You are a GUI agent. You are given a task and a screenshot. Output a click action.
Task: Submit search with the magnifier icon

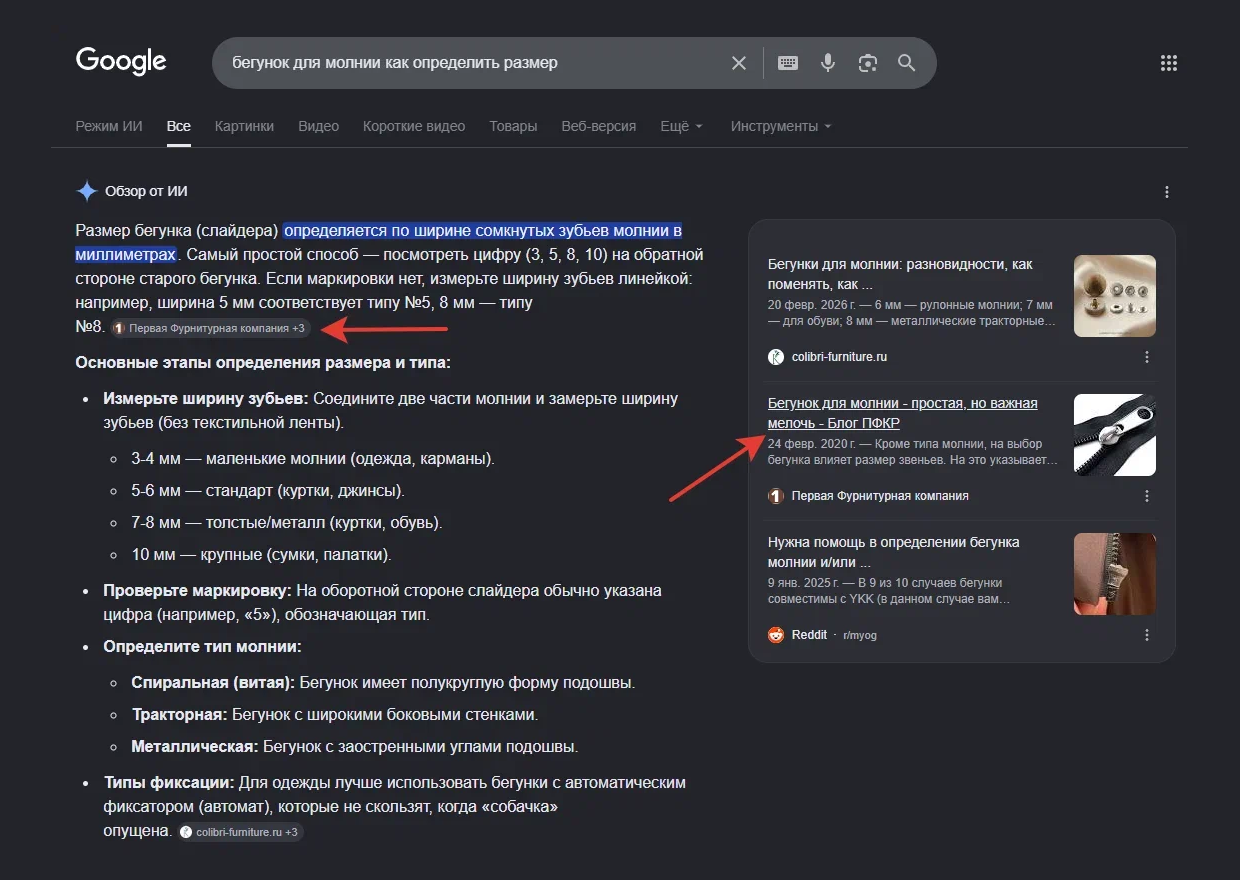click(907, 63)
